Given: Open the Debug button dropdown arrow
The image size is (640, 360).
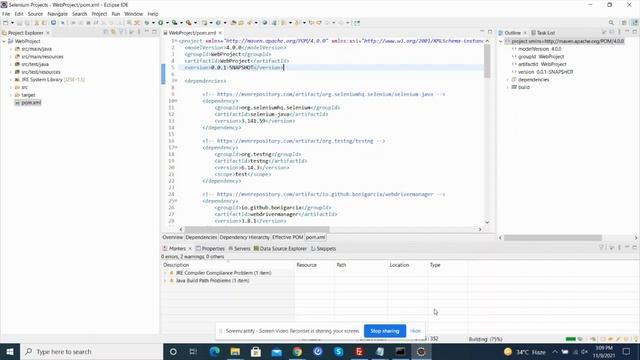Looking at the screenshot, I should click(153, 23).
